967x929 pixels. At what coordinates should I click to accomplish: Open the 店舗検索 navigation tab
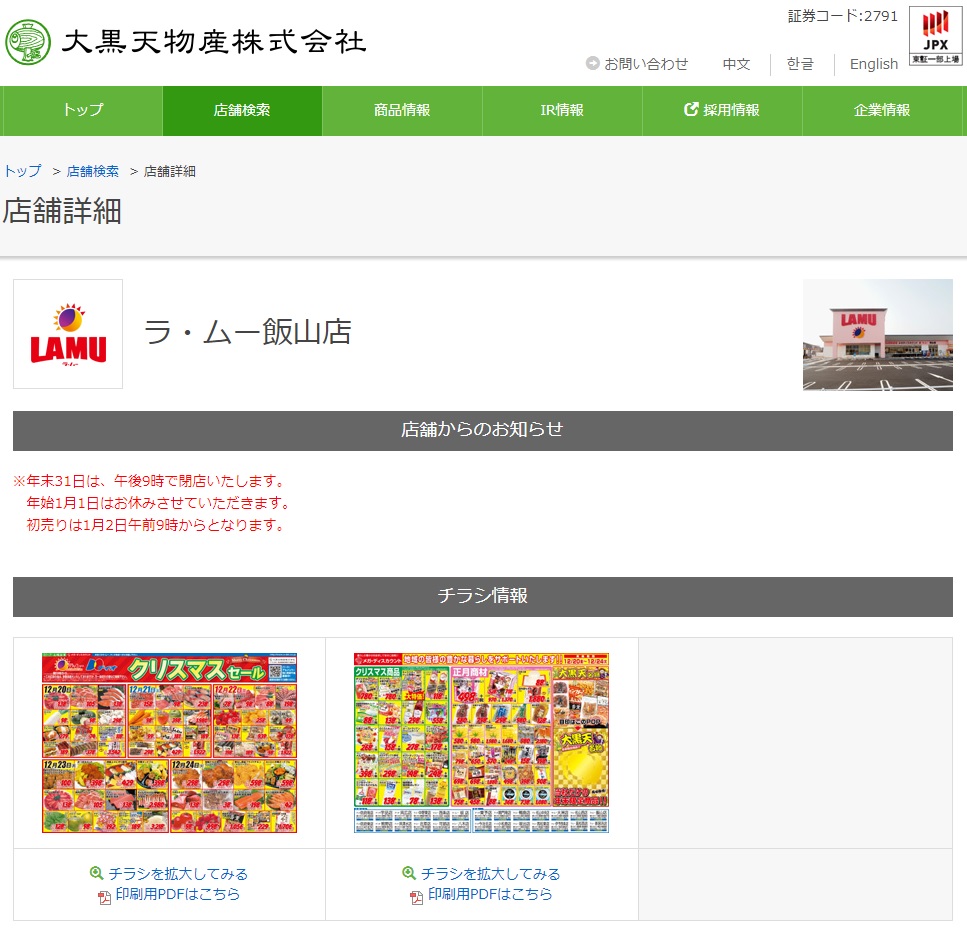click(242, 110)
